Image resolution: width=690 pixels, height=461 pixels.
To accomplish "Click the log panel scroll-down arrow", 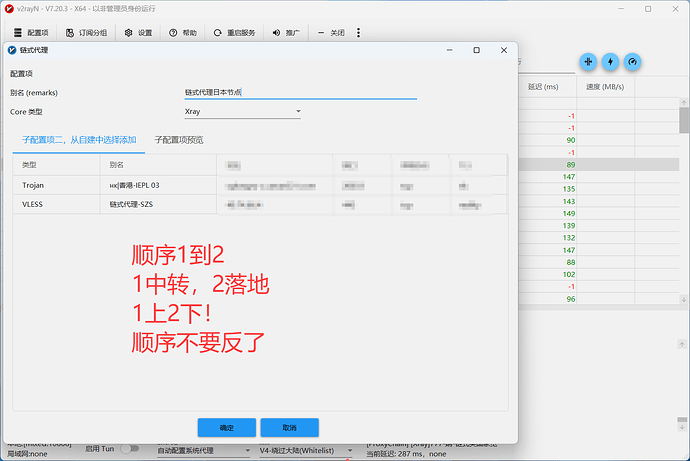I will [x=682, y=427].
